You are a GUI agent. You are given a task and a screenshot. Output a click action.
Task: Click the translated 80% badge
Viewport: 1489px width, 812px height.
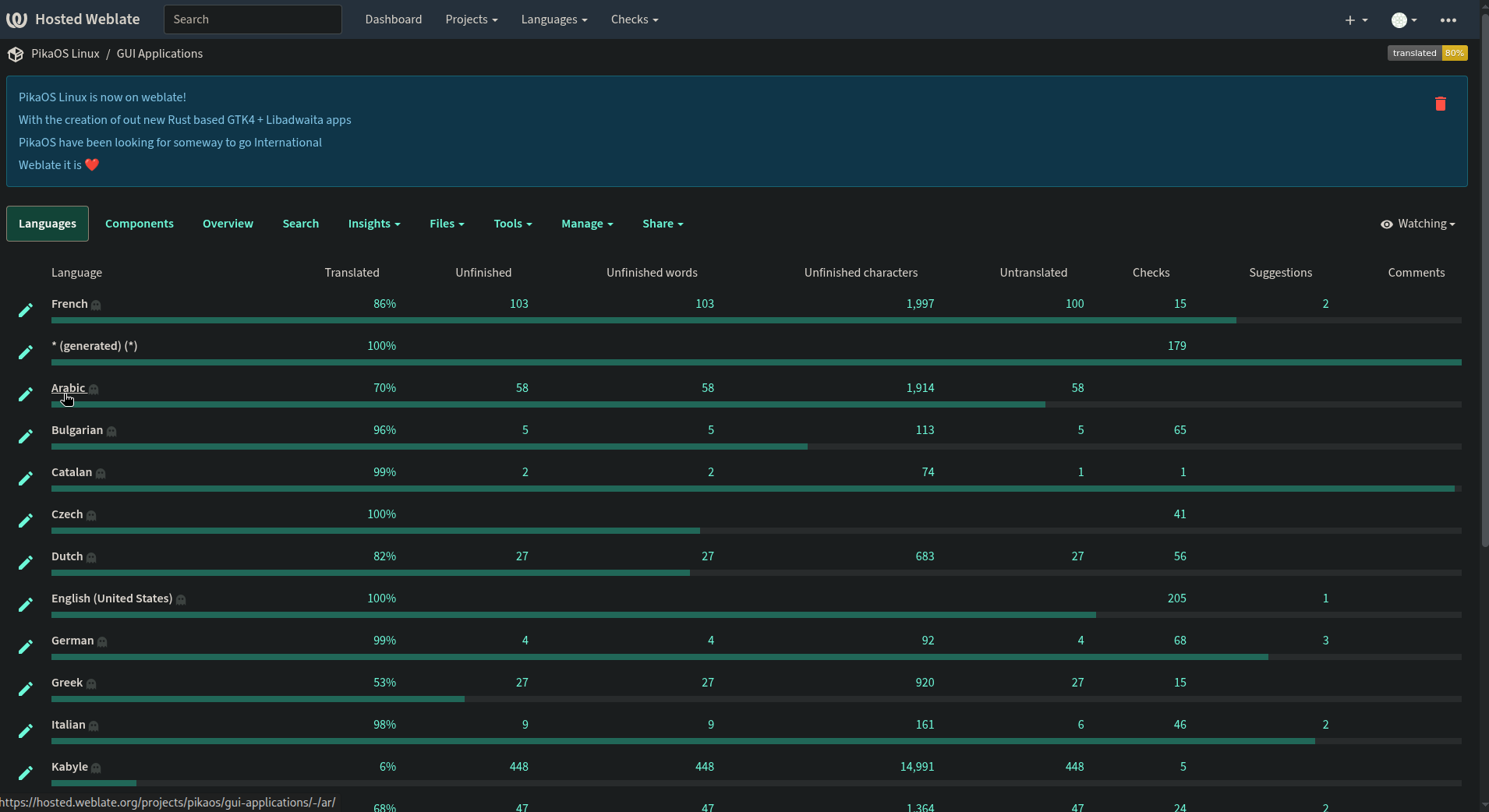click(1427, 53)
